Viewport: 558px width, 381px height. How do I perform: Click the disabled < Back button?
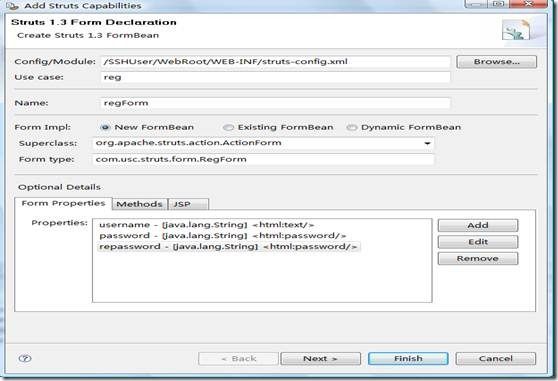pos(238,359)
